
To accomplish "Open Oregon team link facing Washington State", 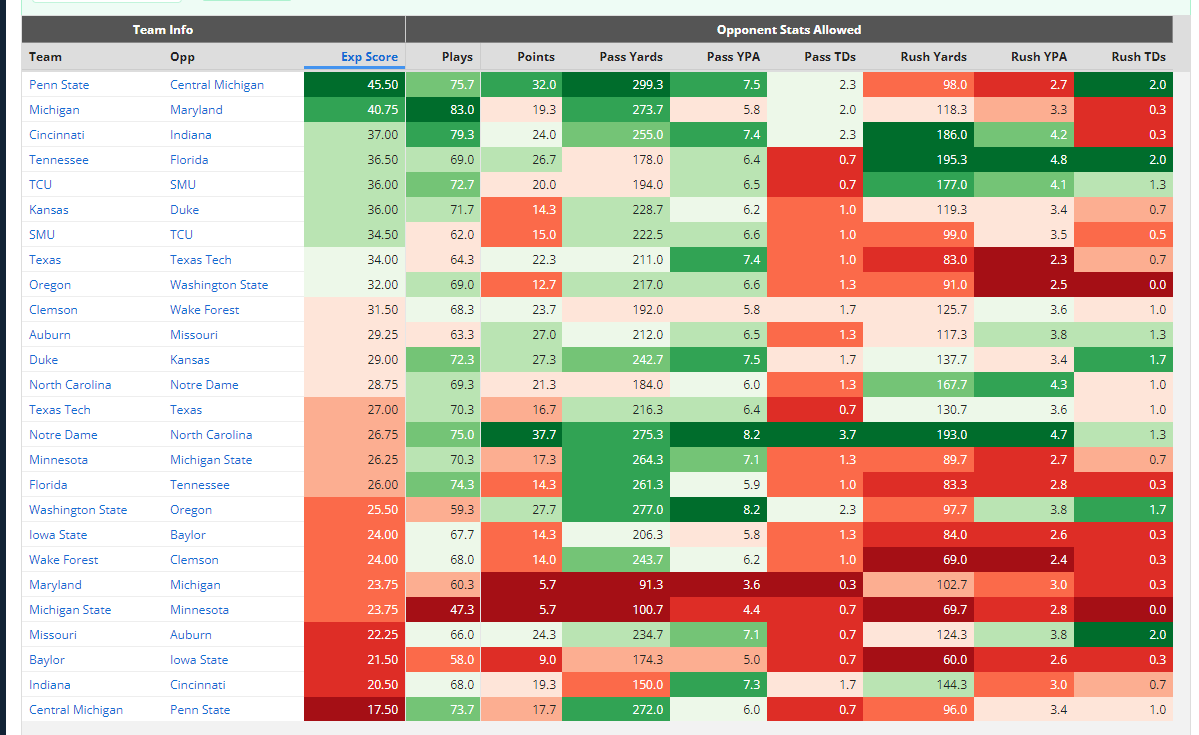I will tap(50, 285).
